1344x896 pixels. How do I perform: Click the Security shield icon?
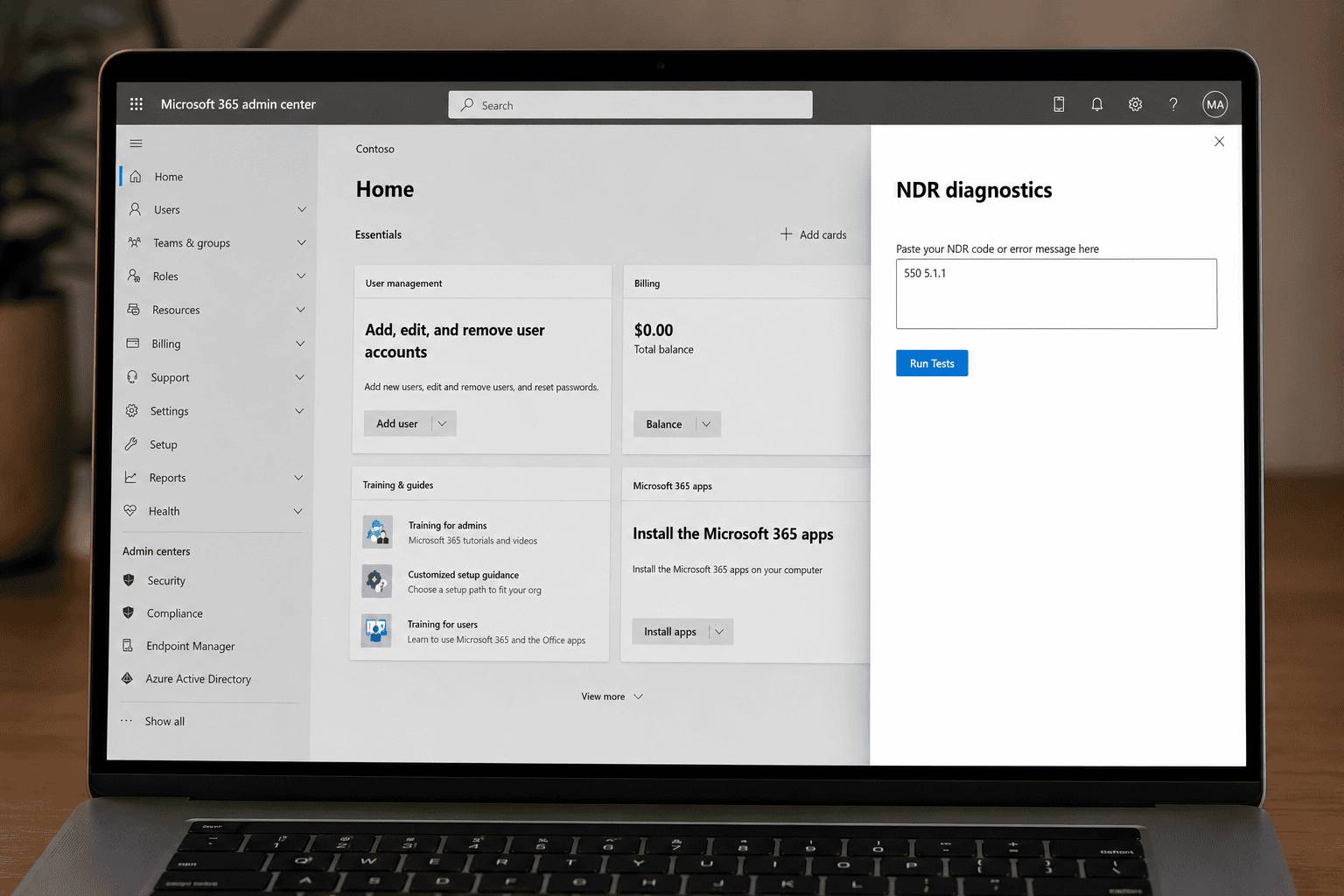(x=129, y=579)
